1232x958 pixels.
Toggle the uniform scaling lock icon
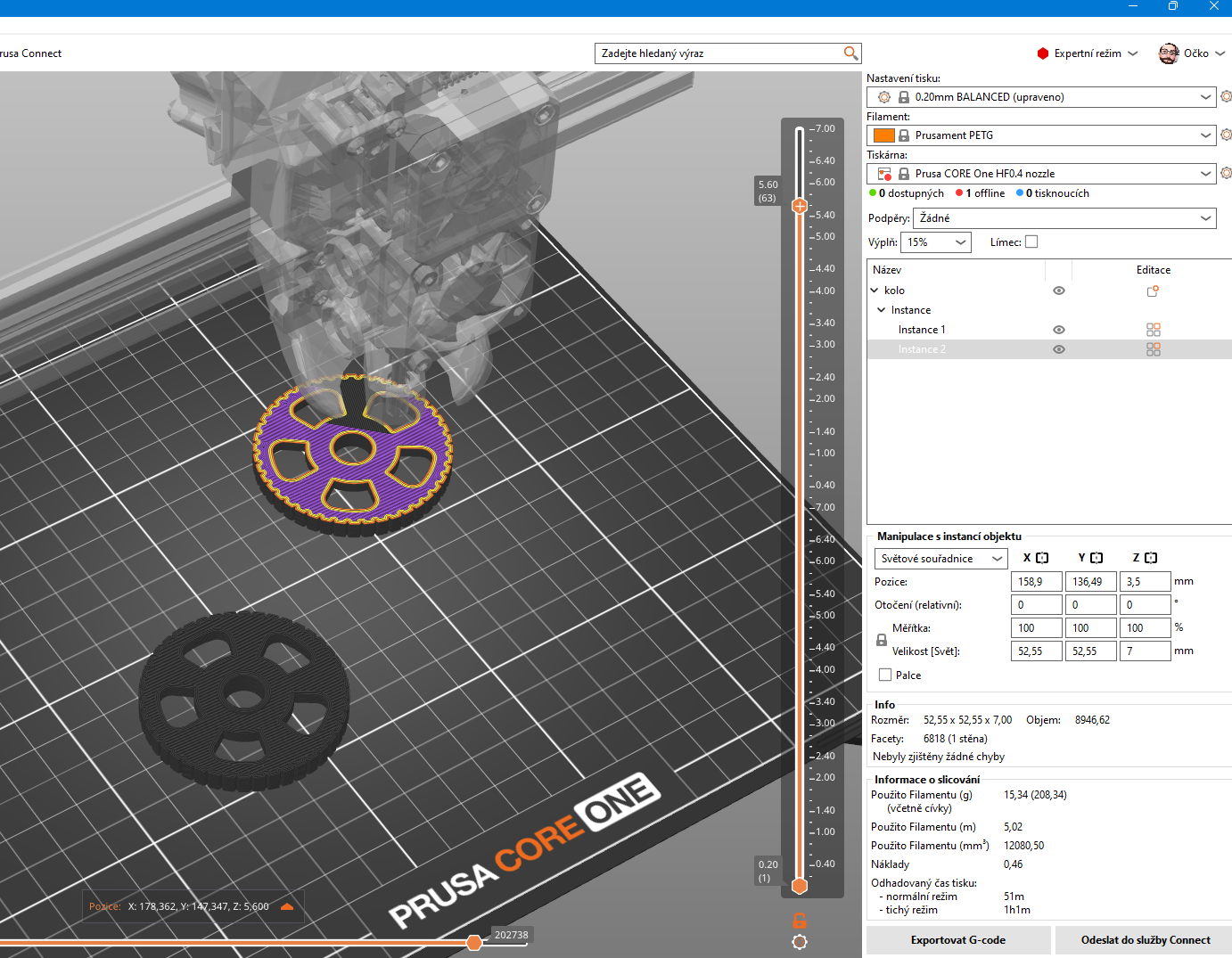click(x=882, y=640)
